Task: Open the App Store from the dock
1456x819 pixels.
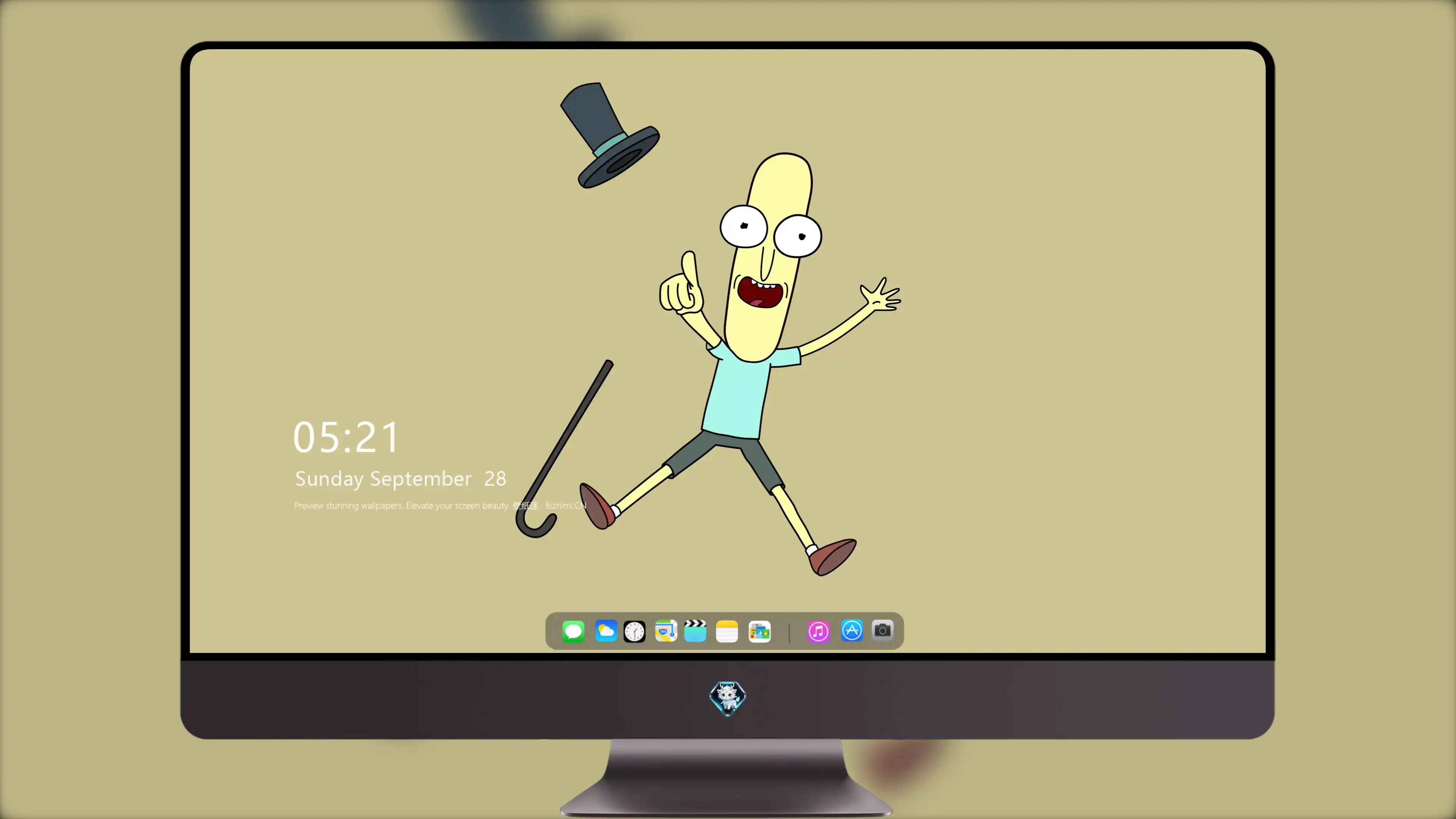Action: [x=852, y=631]
